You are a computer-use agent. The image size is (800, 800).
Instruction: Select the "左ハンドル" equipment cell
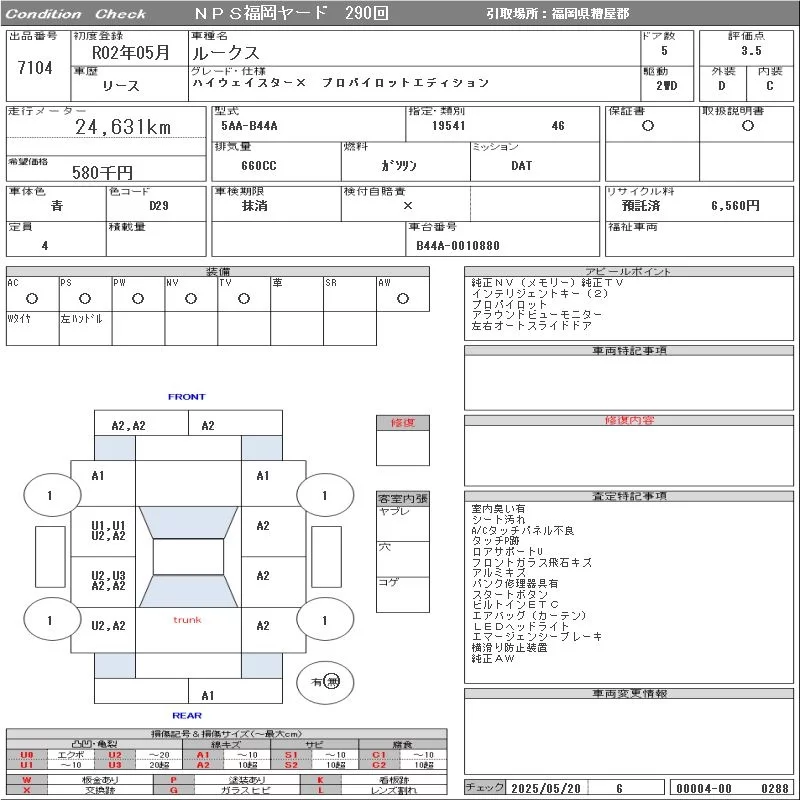coord(85,329)
